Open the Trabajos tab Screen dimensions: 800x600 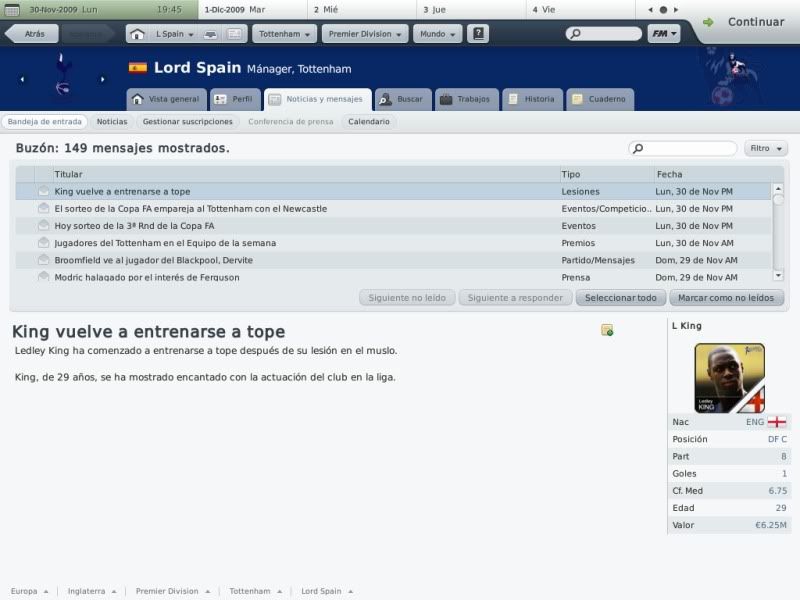[x=467, y=99]
